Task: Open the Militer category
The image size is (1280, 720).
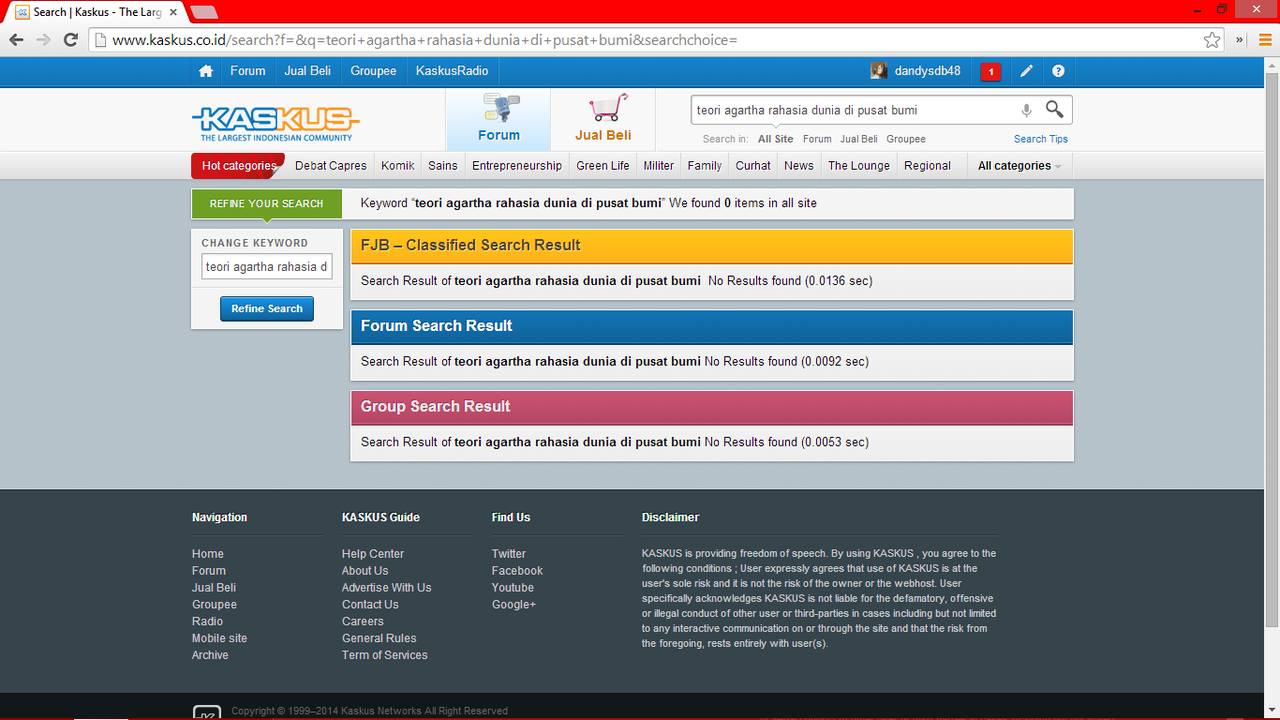Action: (659, 166)
